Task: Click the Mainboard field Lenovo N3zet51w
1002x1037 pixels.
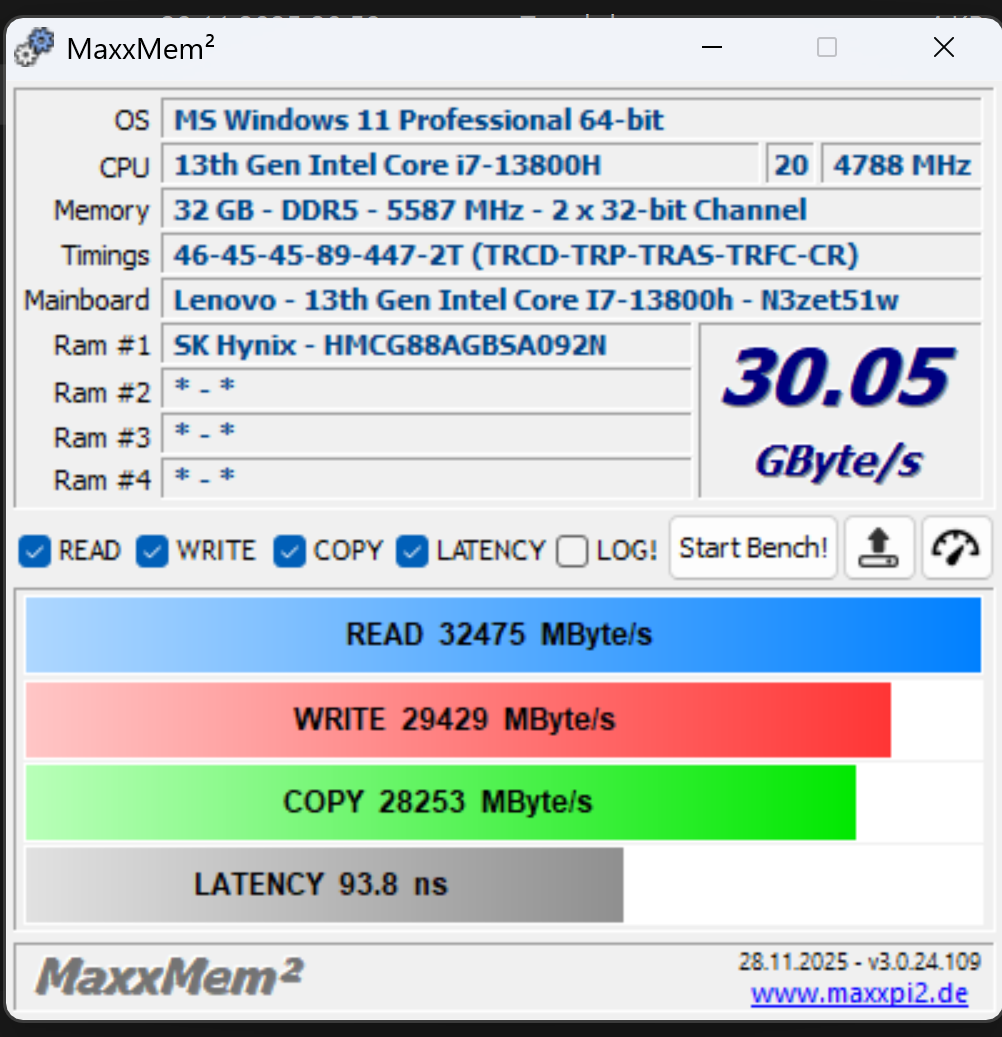Action: coord(571,300)
